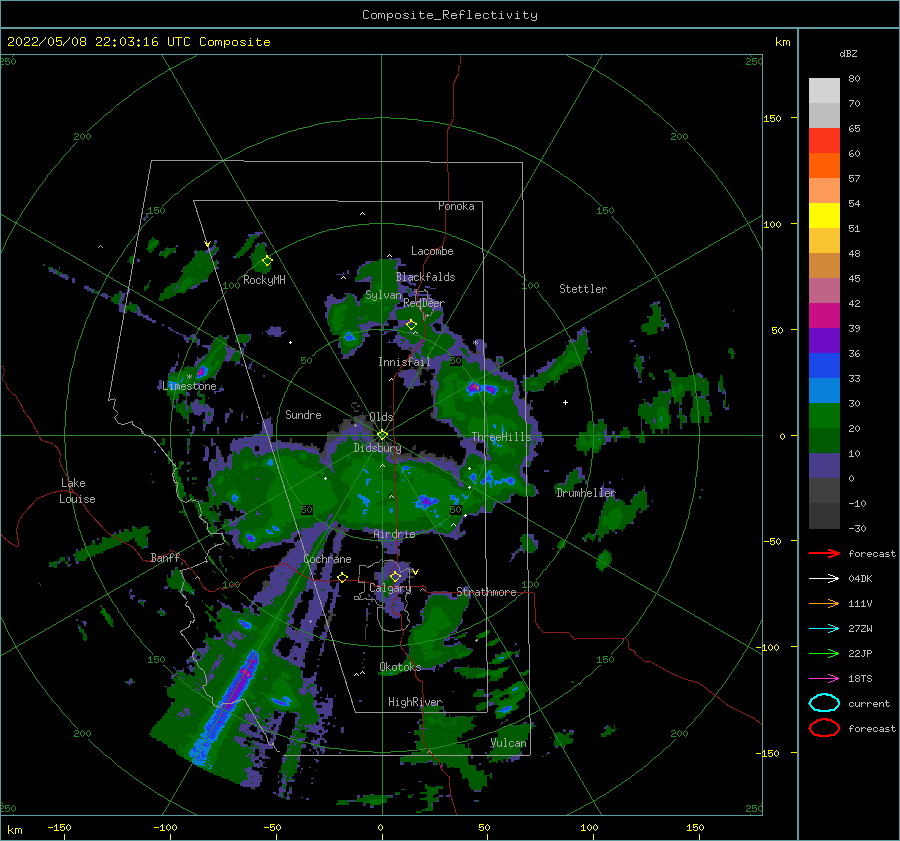Viewport: 900px width, 841px height.
Task: Click the Didsbury city label
Action: [377, 448]
